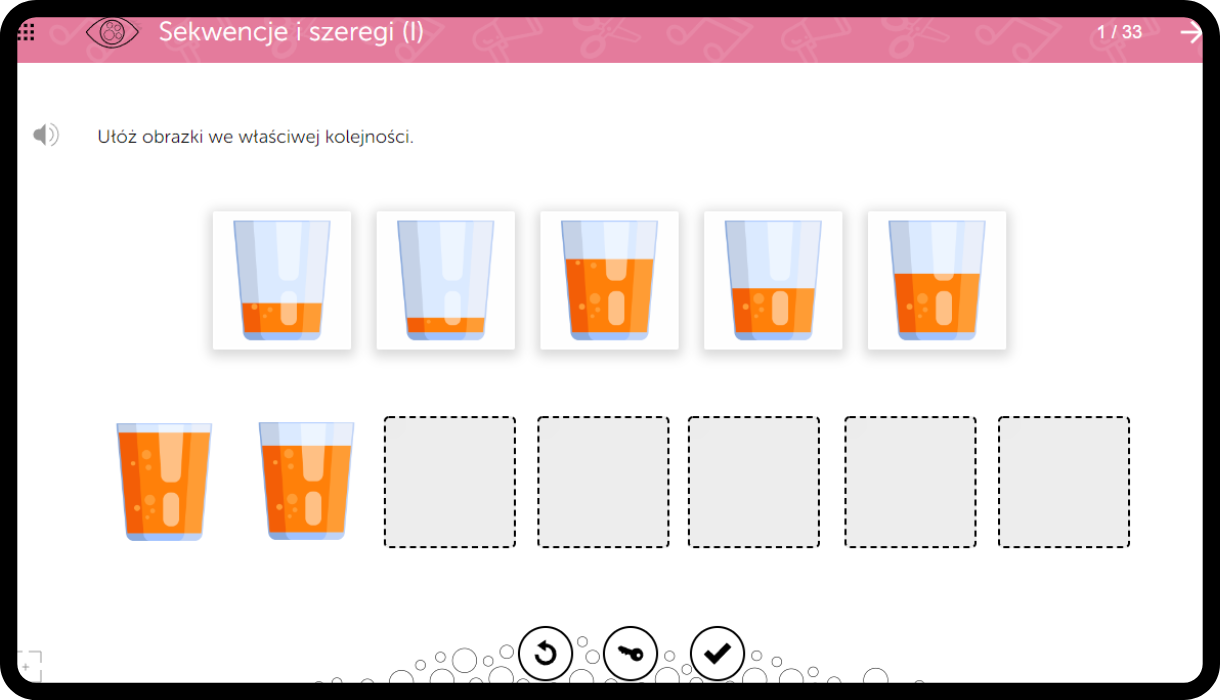
Task: Click the 1 / 33 page counter
Action: (1119, 32)
